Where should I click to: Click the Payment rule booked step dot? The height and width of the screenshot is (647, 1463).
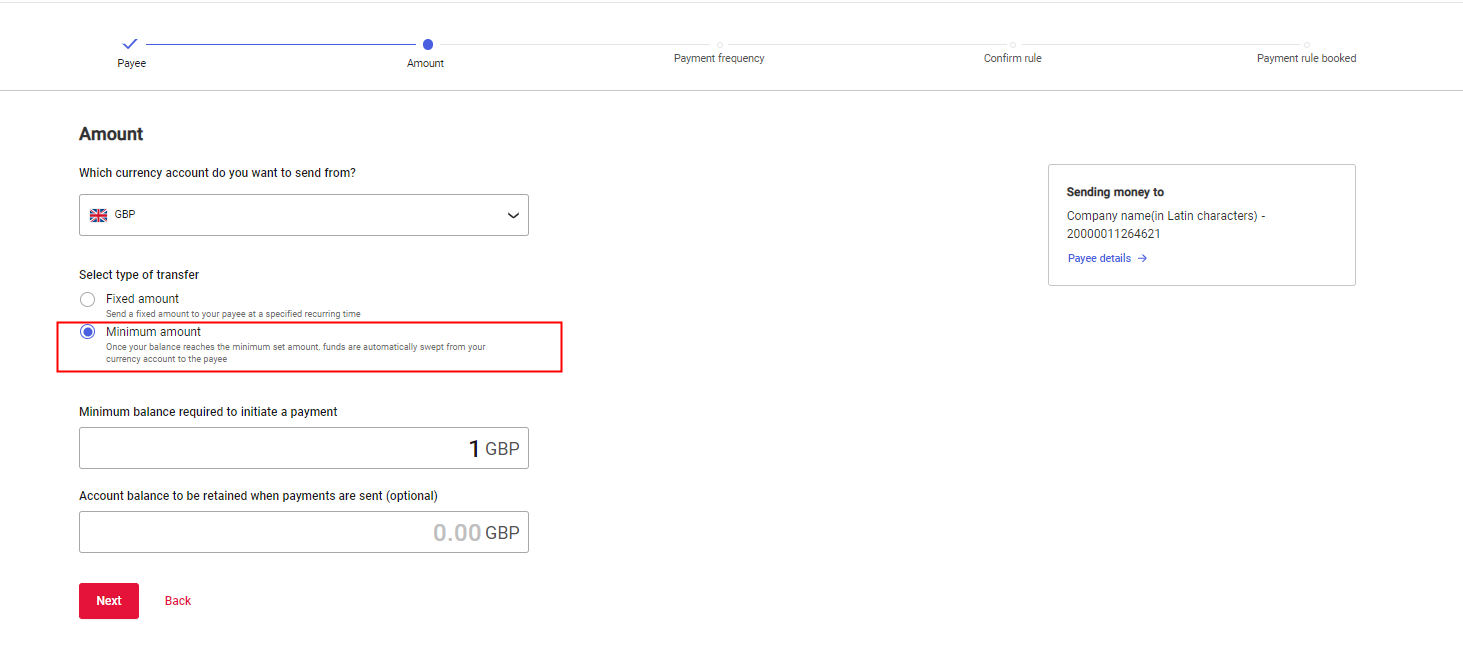pyautogui.click(x=1306, y=44)
